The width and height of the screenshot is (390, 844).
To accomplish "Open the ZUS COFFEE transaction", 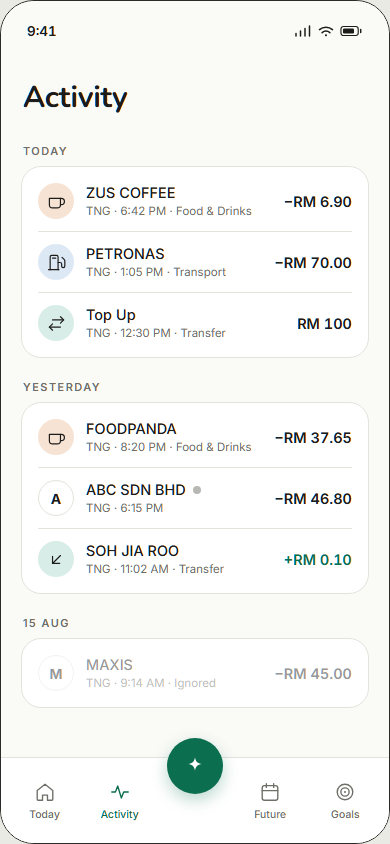I will coord(195,202).
